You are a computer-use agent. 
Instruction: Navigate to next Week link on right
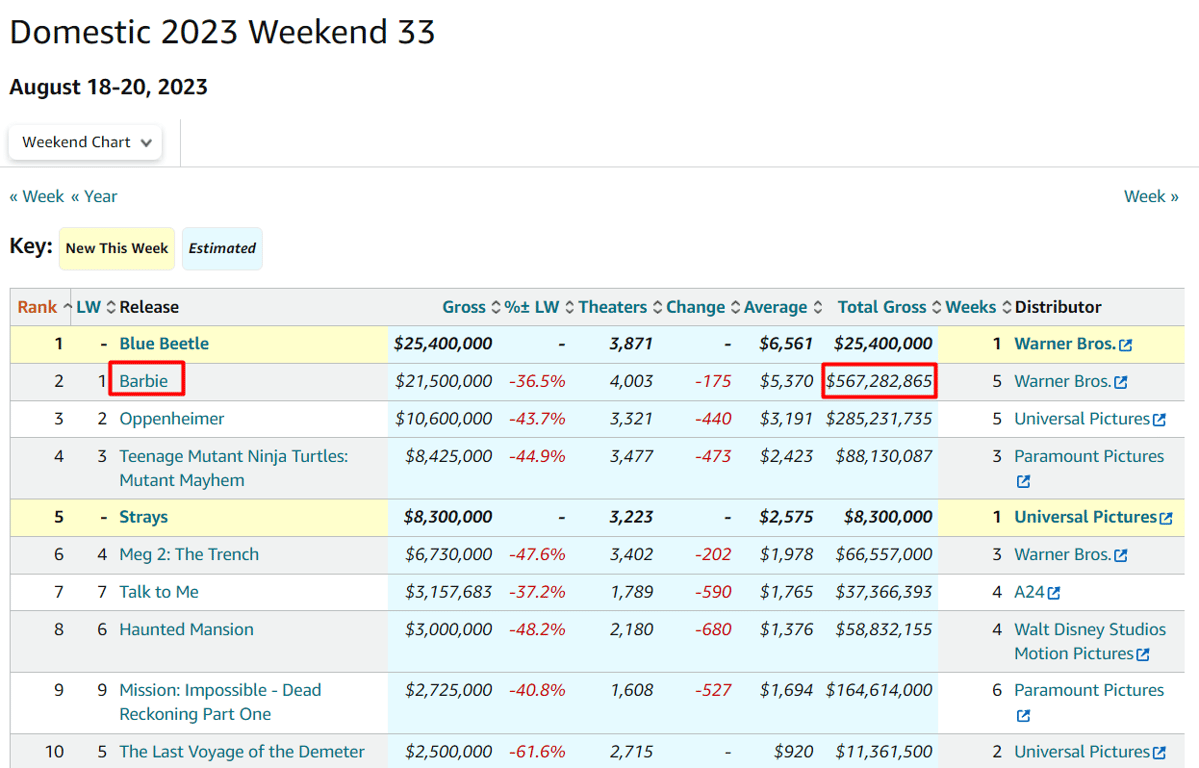1151,196
